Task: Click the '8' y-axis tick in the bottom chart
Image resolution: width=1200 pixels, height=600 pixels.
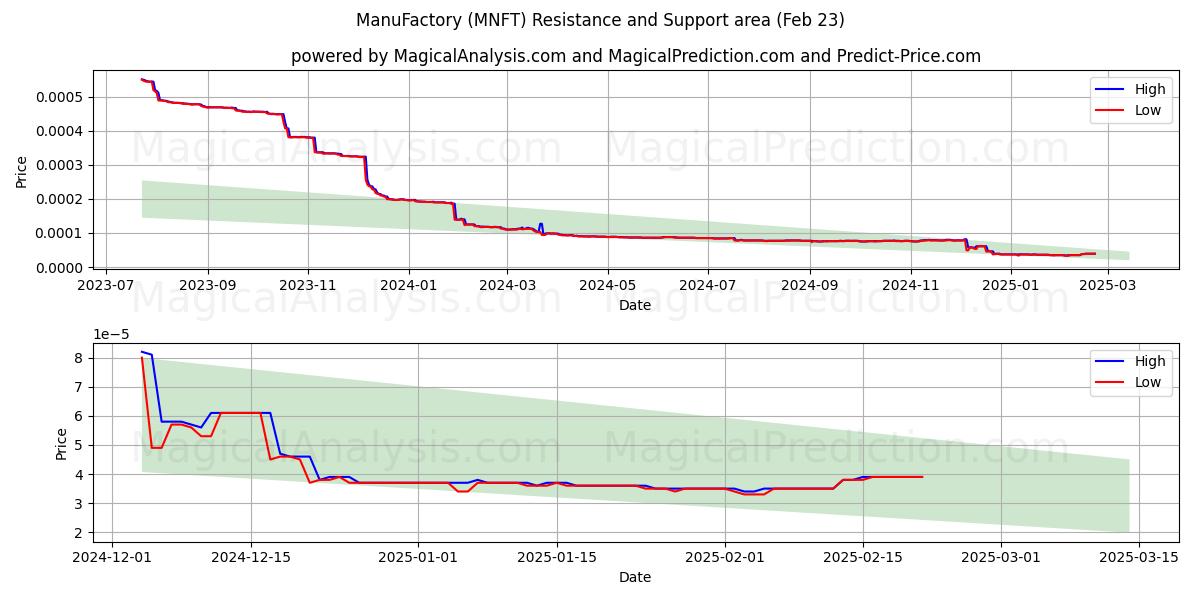Action: (x=81, y=358)
